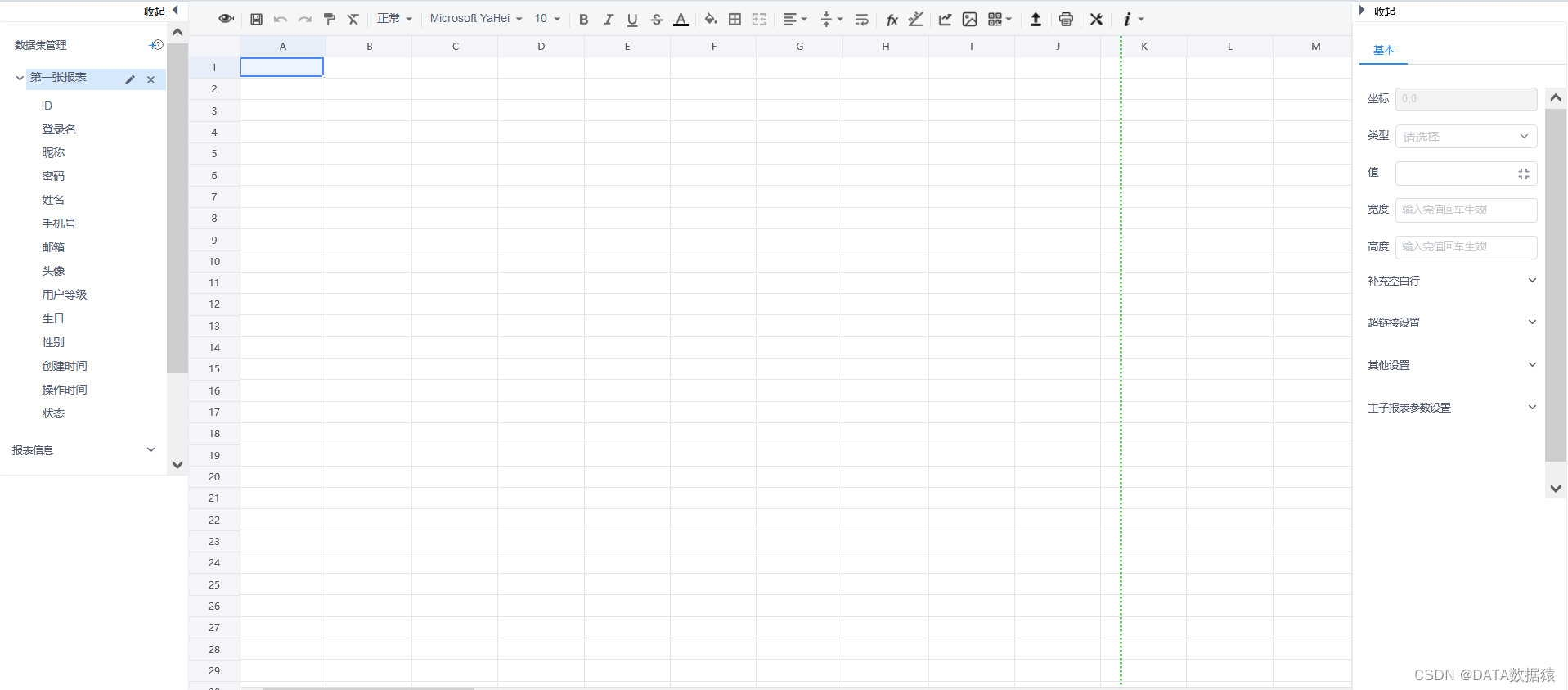The width and height of the screenshot is (1568, 690).
Task: Open the info dropdown menu
Action: pyautogui.click(x=1133, y=19)
